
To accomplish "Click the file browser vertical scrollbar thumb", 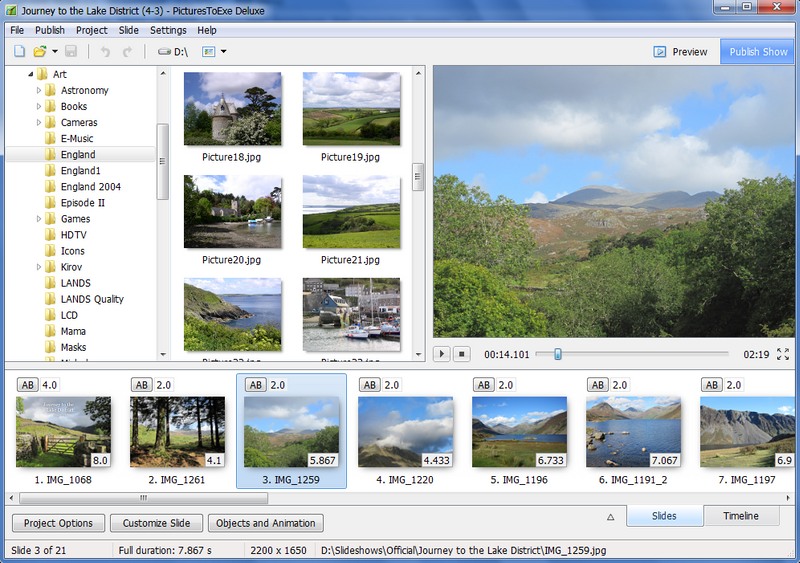I will click(x=418, y=177).
